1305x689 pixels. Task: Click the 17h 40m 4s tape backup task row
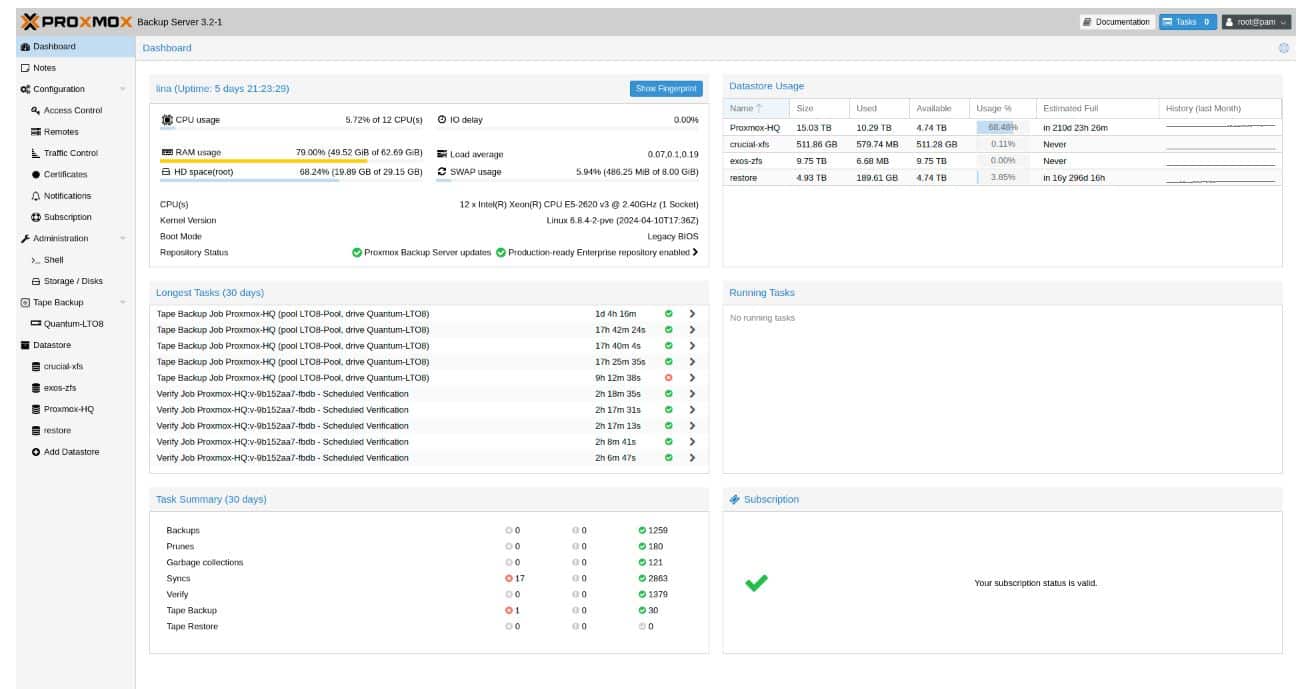coord(428,346)
